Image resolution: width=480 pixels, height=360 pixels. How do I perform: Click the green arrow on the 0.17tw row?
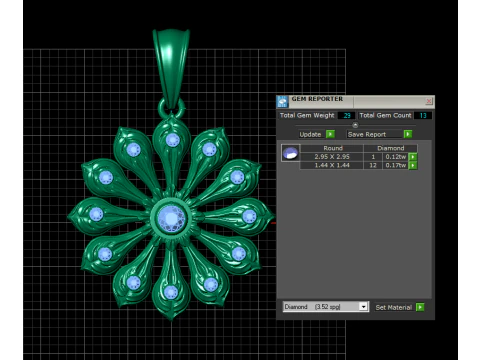tap(413, 165)
